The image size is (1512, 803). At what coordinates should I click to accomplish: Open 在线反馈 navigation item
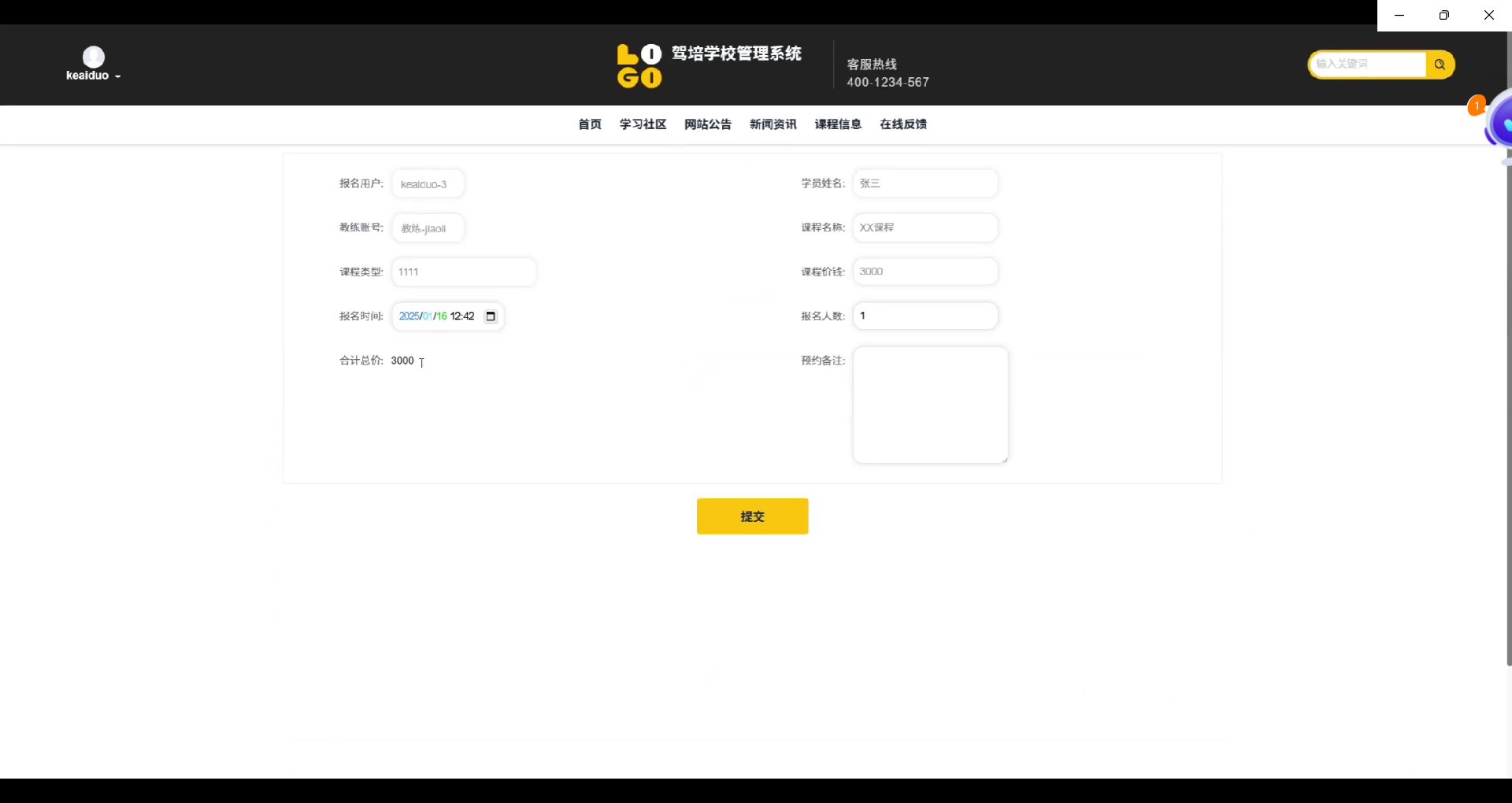click(903, 124)
